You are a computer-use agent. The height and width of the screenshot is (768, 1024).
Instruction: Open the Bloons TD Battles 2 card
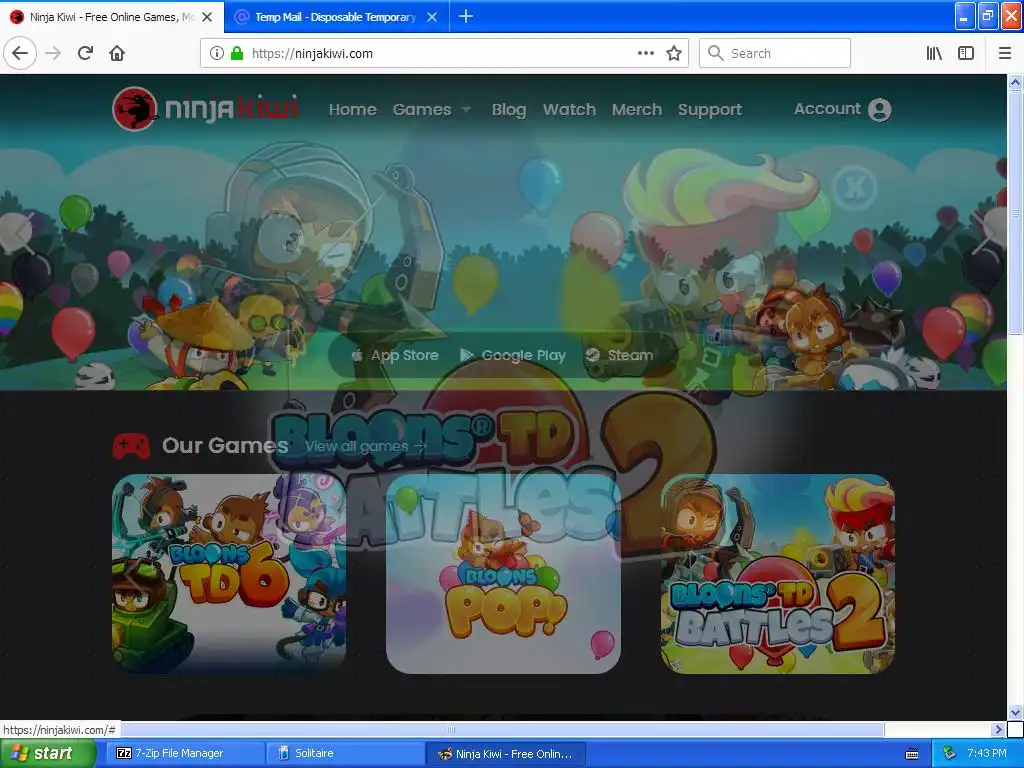[778, 574]
